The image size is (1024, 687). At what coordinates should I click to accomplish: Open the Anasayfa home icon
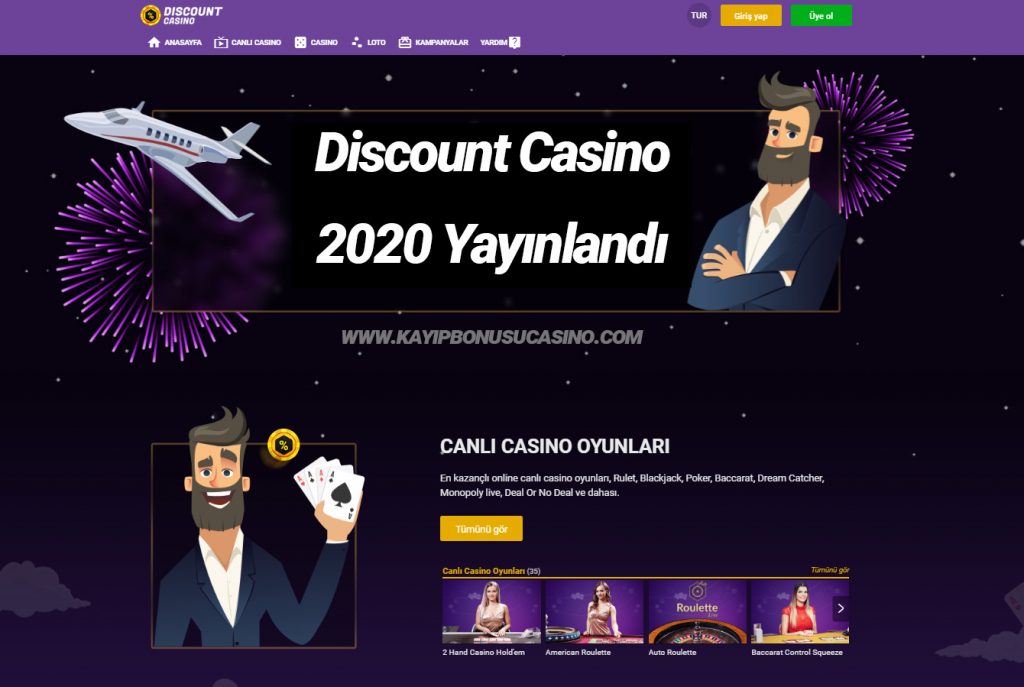coord(153,42)
